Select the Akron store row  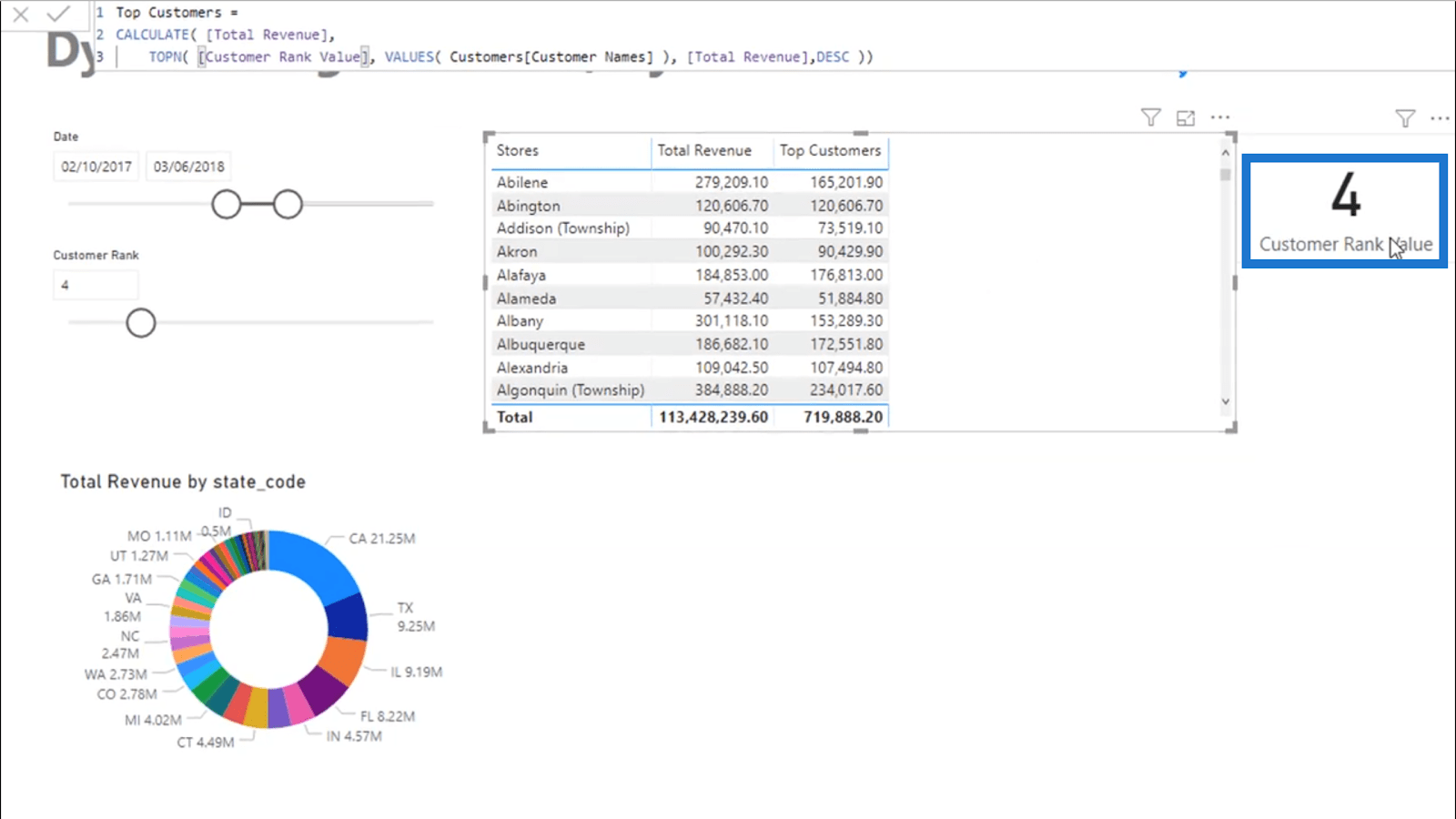pos(689,251)
